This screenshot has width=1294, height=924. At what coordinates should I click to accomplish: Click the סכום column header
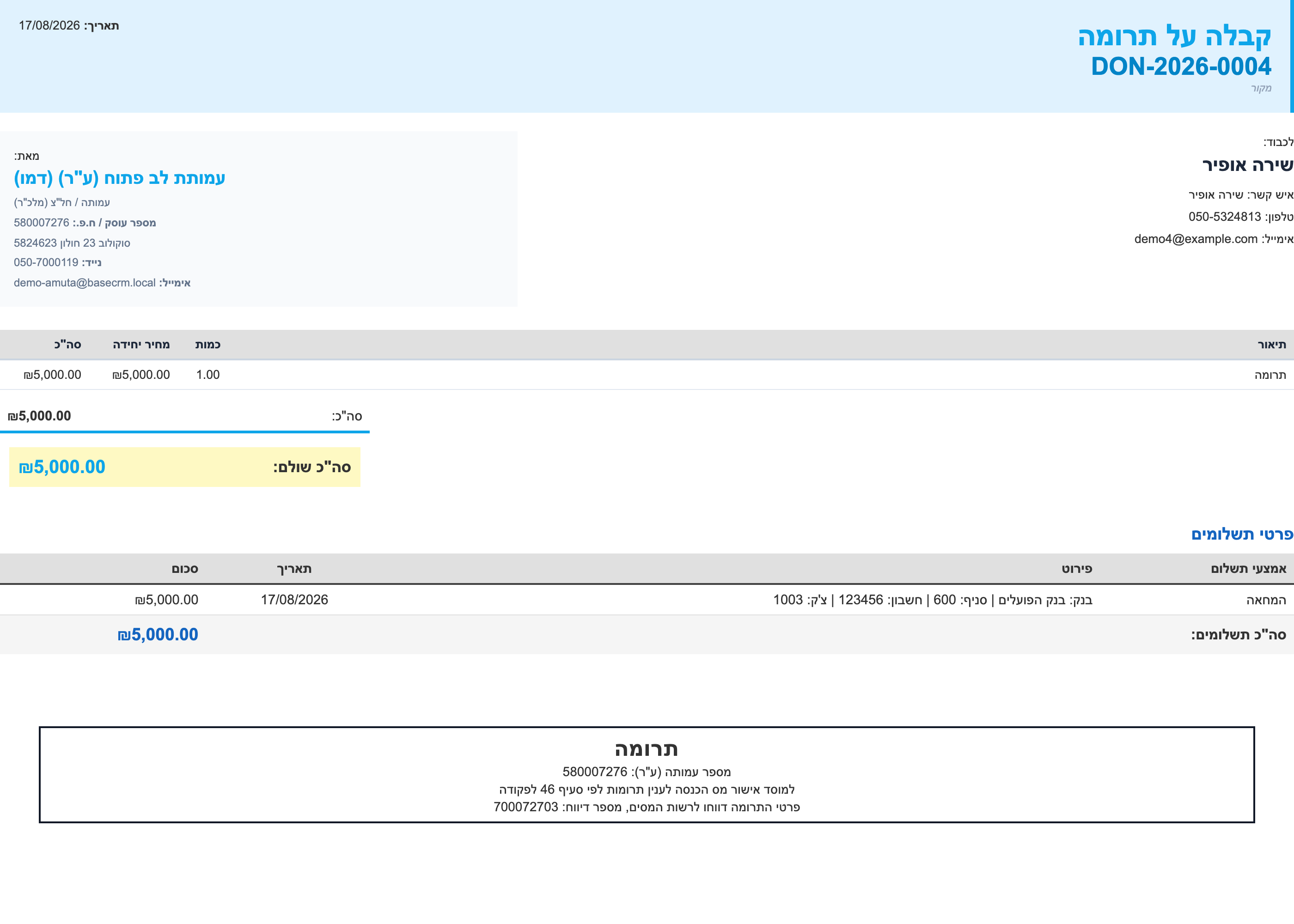pos(185,569)
